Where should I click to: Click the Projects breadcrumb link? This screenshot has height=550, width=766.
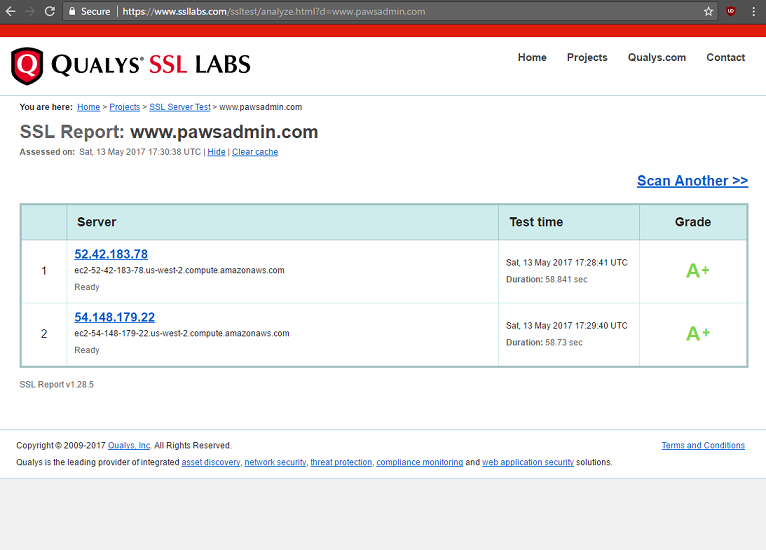125,107
